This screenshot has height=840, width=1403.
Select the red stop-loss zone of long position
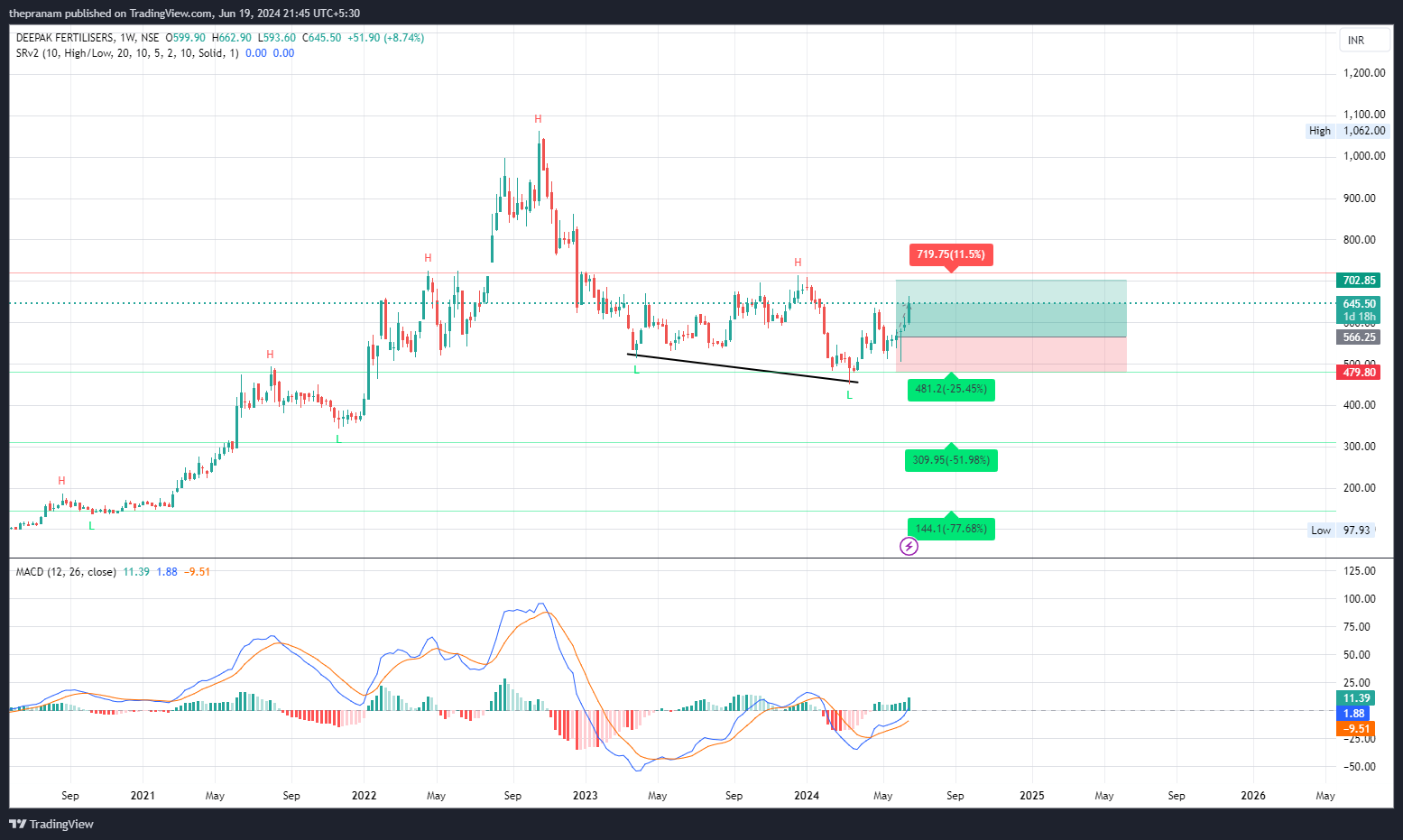[x=1011, y=354]
